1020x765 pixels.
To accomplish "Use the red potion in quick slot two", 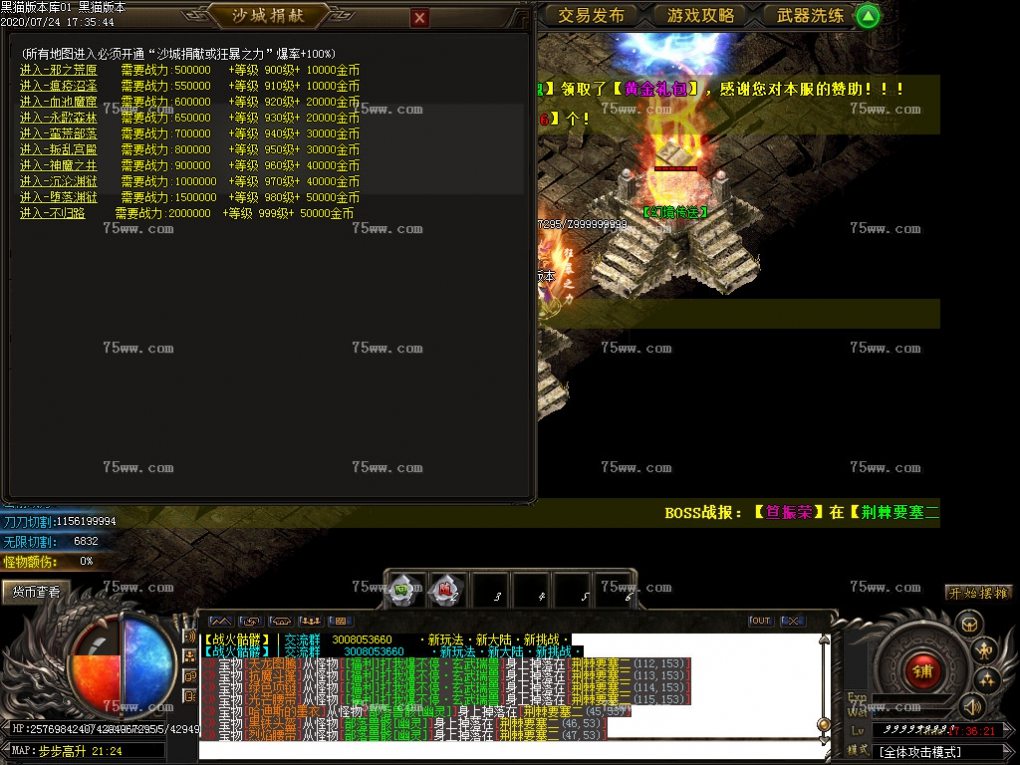I will (447, 590).
